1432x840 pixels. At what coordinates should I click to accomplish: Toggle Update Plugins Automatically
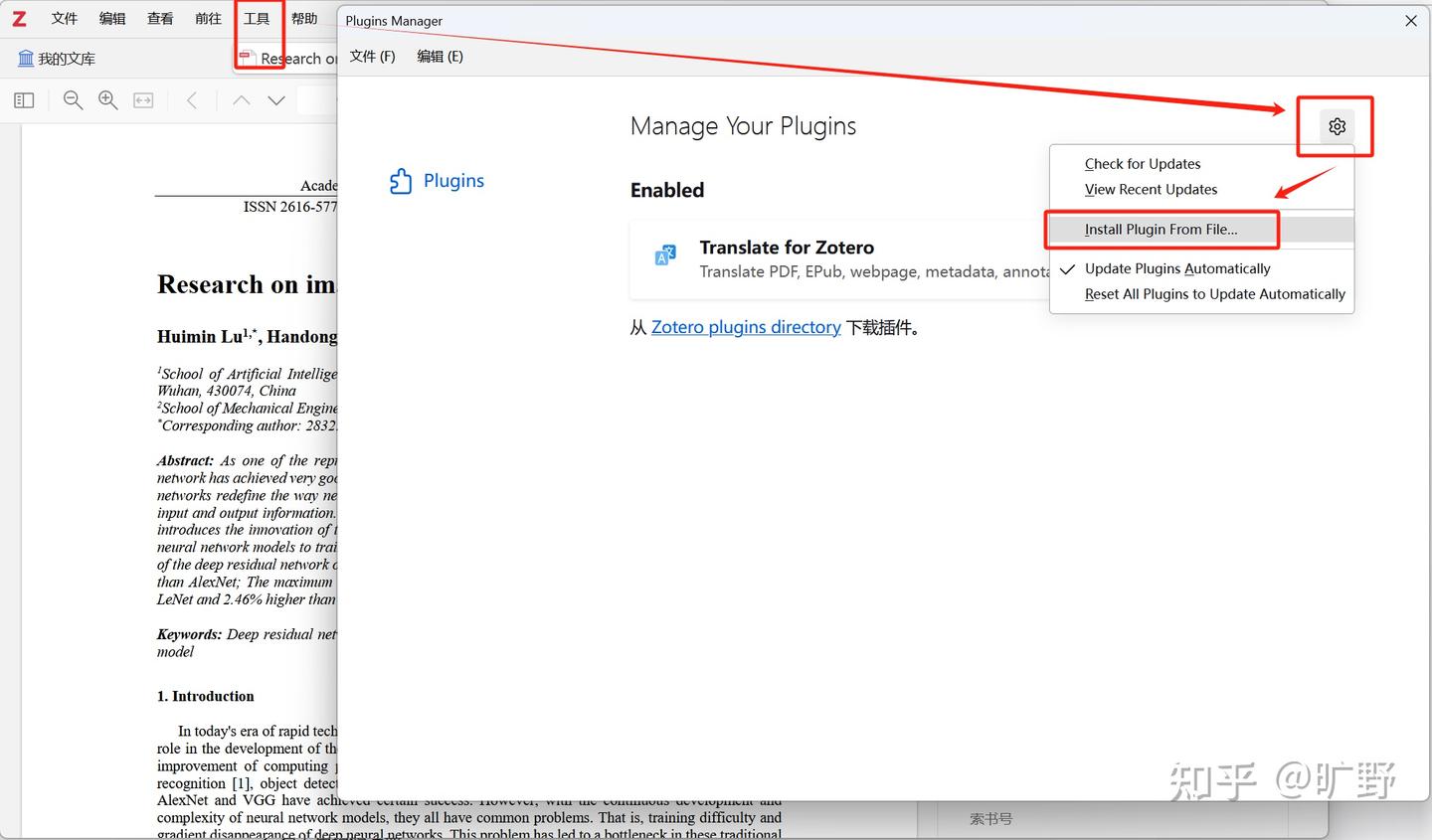tap(1177, 268)
